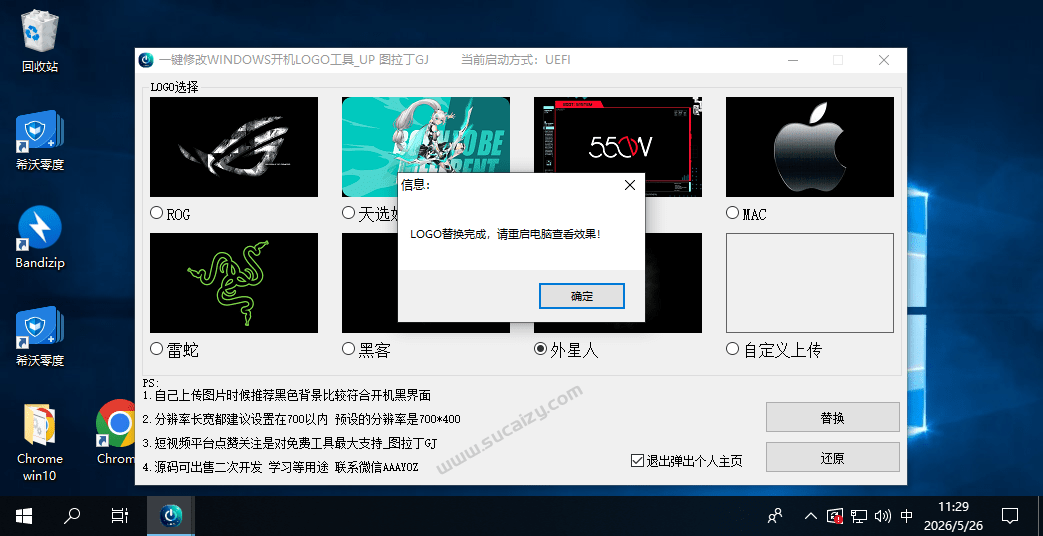Pick the teal anime girl thumbnail
This screenshot has height=536, width=1043.
426,134
